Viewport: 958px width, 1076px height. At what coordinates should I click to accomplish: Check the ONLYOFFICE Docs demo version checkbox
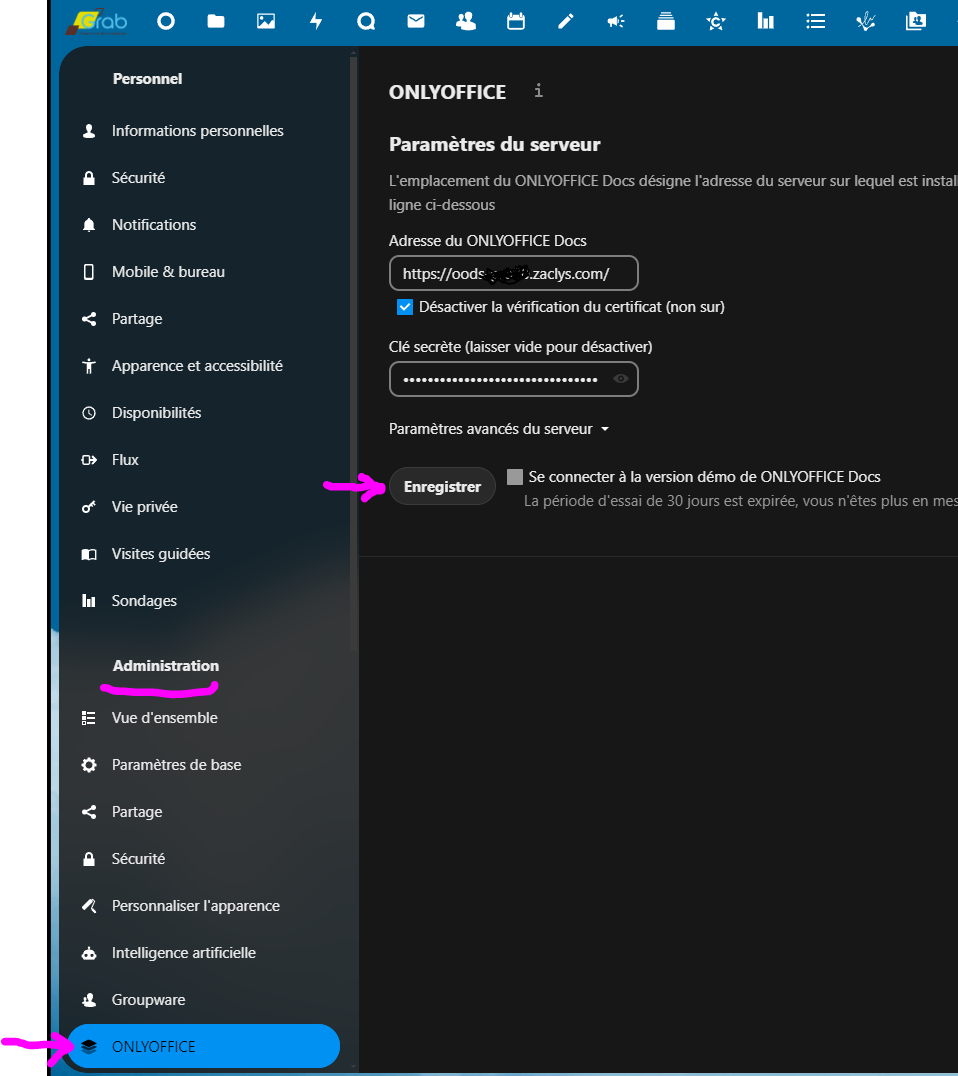tap(515, 477)
